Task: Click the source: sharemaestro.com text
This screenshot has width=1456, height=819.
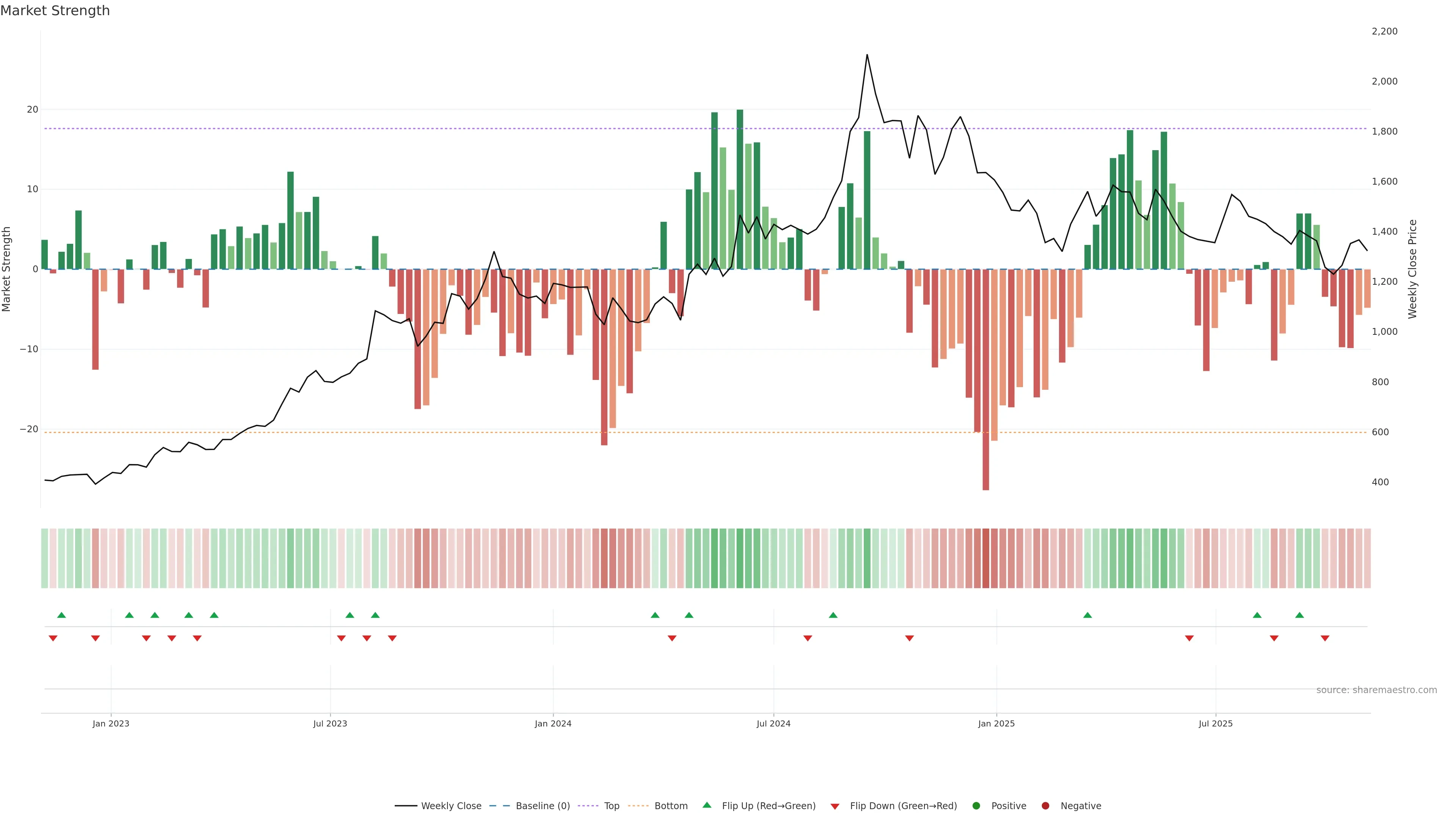Action: coord(1376,690)
